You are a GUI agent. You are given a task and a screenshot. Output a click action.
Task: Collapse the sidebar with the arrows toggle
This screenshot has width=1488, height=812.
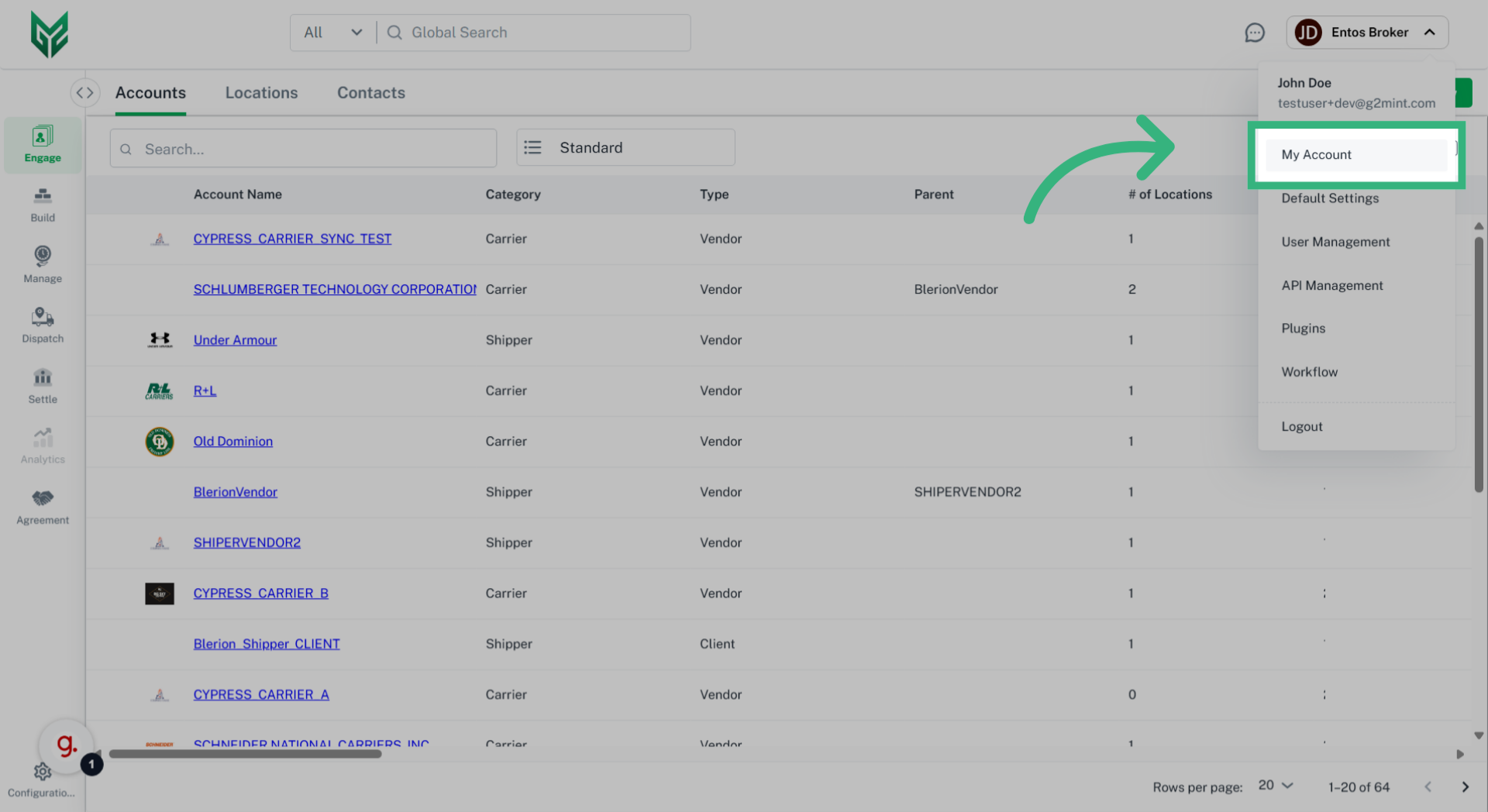[x=85, y=93]
